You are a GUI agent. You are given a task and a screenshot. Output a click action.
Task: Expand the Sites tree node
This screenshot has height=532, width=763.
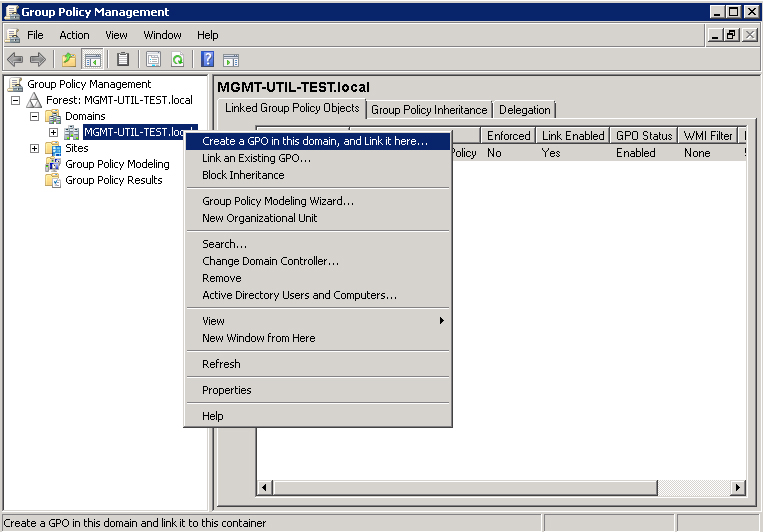35,148
